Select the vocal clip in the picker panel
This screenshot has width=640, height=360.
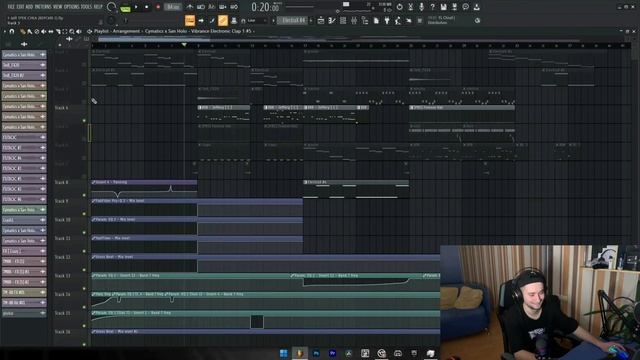click(24, 313)
